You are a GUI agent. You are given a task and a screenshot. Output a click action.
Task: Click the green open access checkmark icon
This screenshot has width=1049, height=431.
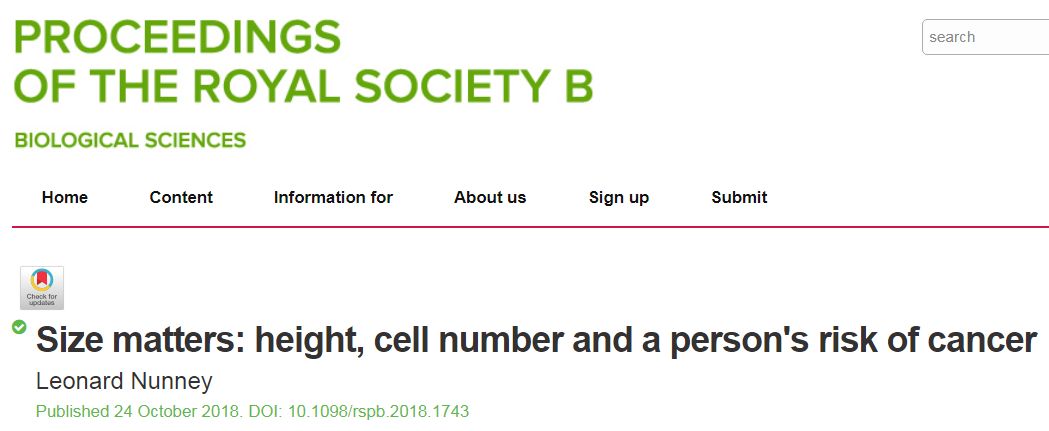point(19,327)
